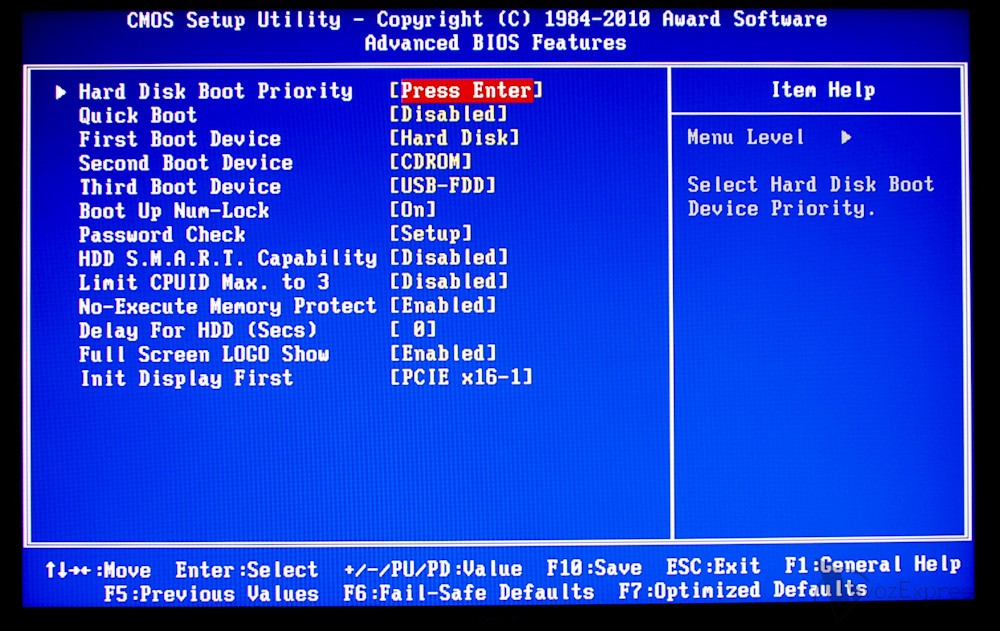This screenshot has width=1000, height=631.
Task: Toggle Boot Up Num-Lock [On] value
Action: [x=413, y=209]
